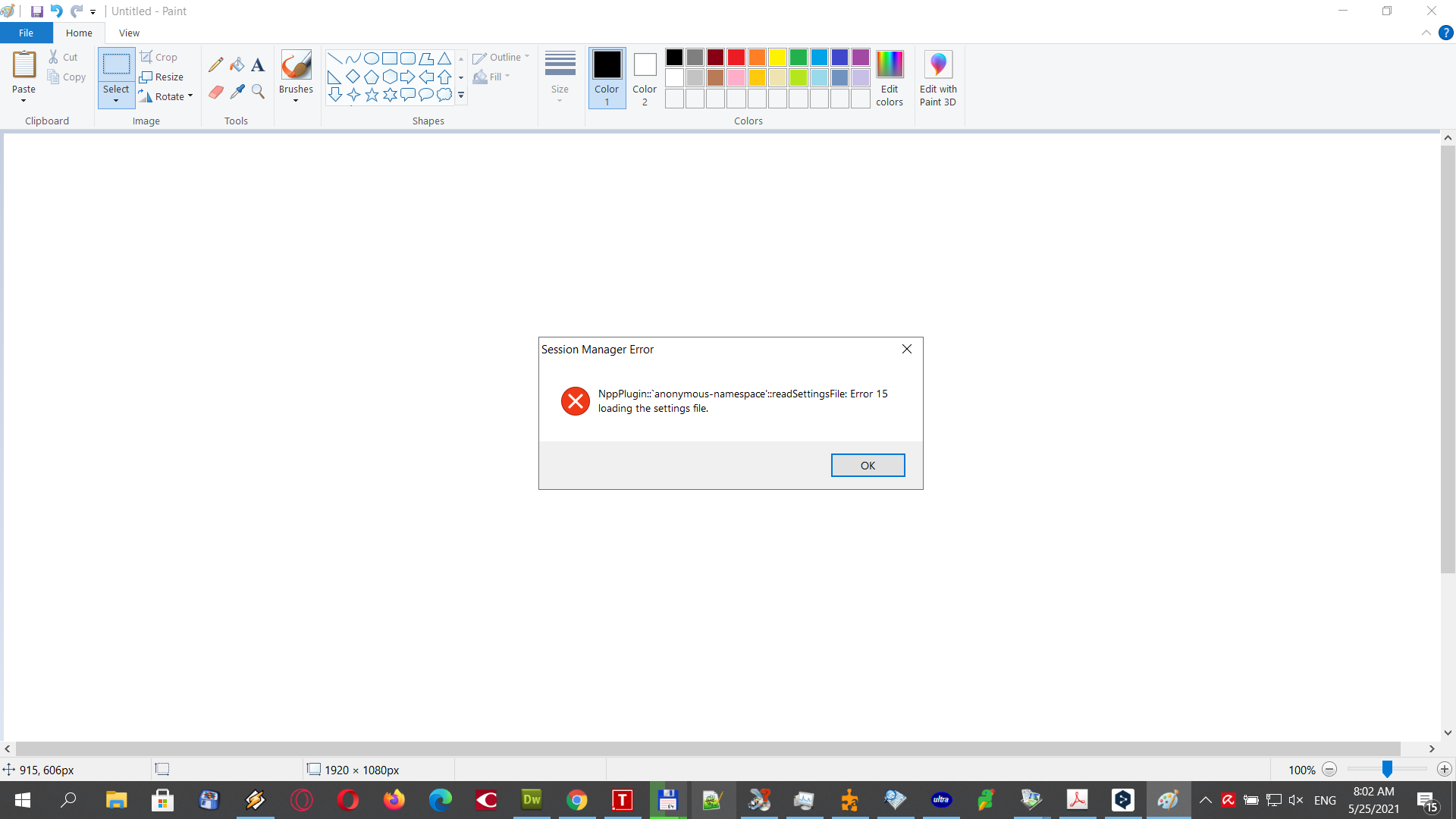Click the Copy button
Image resolution: width=1456 pixels, height=819 pixels.
point(66,77)
